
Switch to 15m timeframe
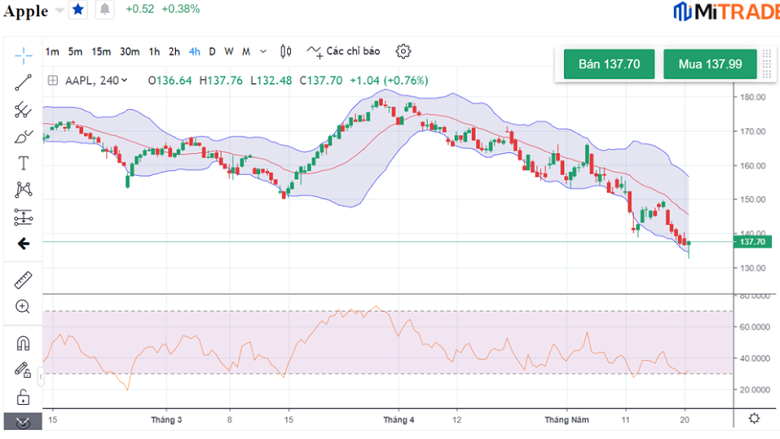click(101, 52)
